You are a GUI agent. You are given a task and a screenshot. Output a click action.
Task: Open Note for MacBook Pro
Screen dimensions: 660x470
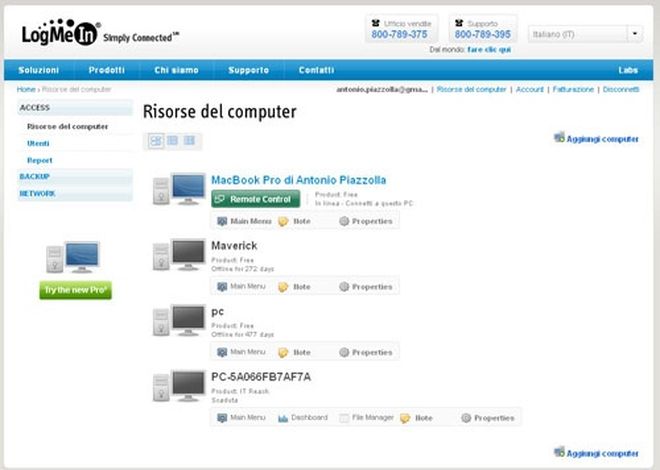(x=295, y=221)
